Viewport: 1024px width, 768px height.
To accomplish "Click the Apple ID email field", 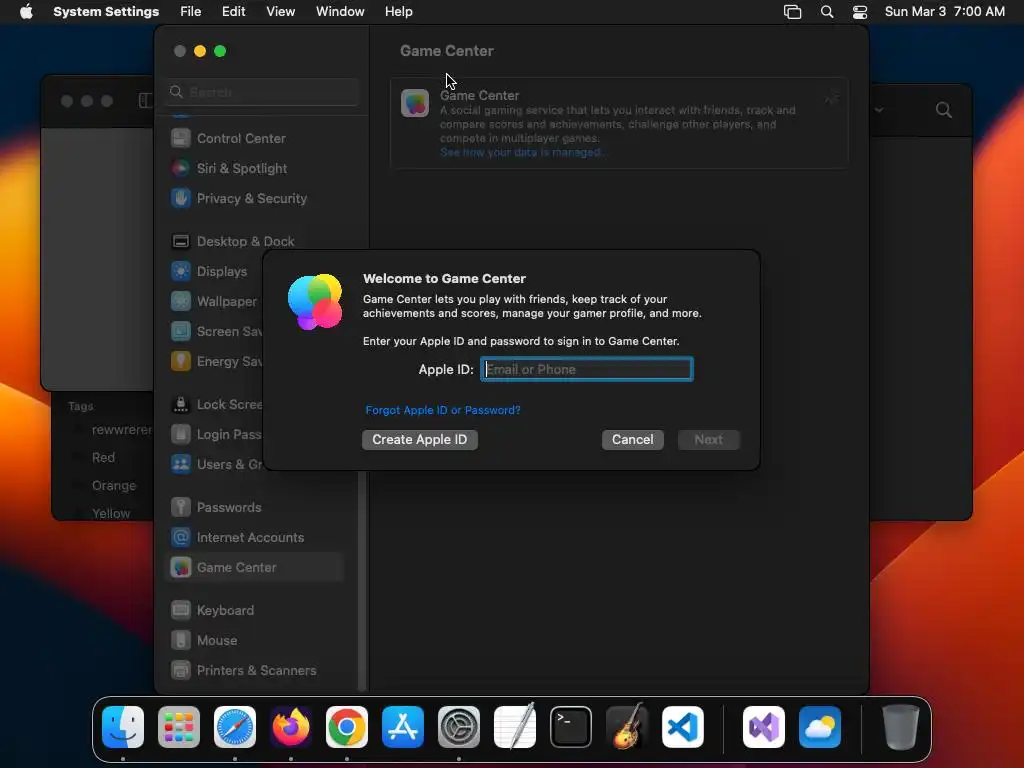I will click(x=586, y=369).
